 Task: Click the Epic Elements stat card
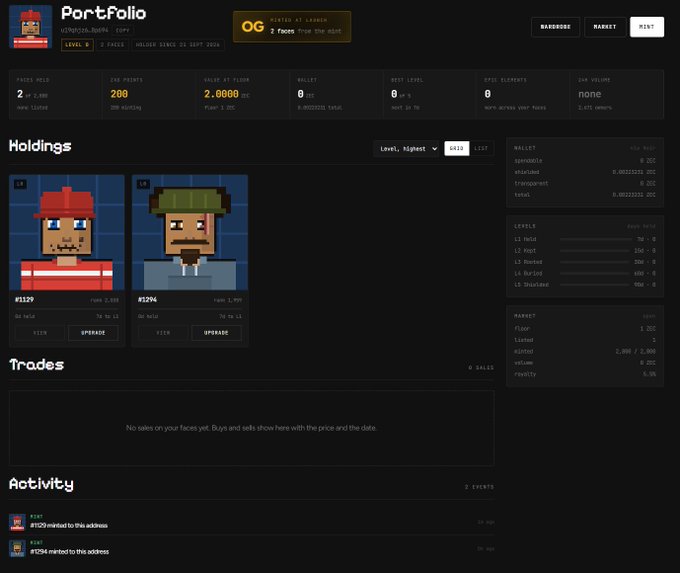(x=523, y=94)
